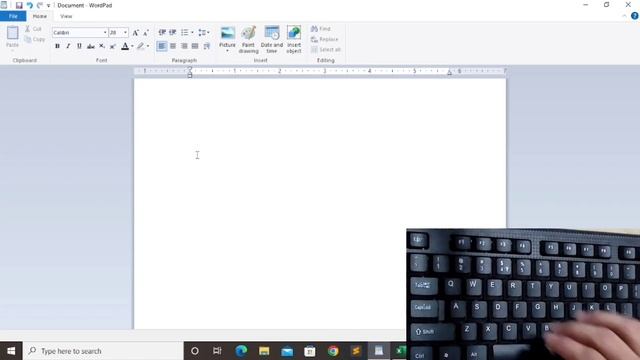Undo the last action

coord(29,5)
